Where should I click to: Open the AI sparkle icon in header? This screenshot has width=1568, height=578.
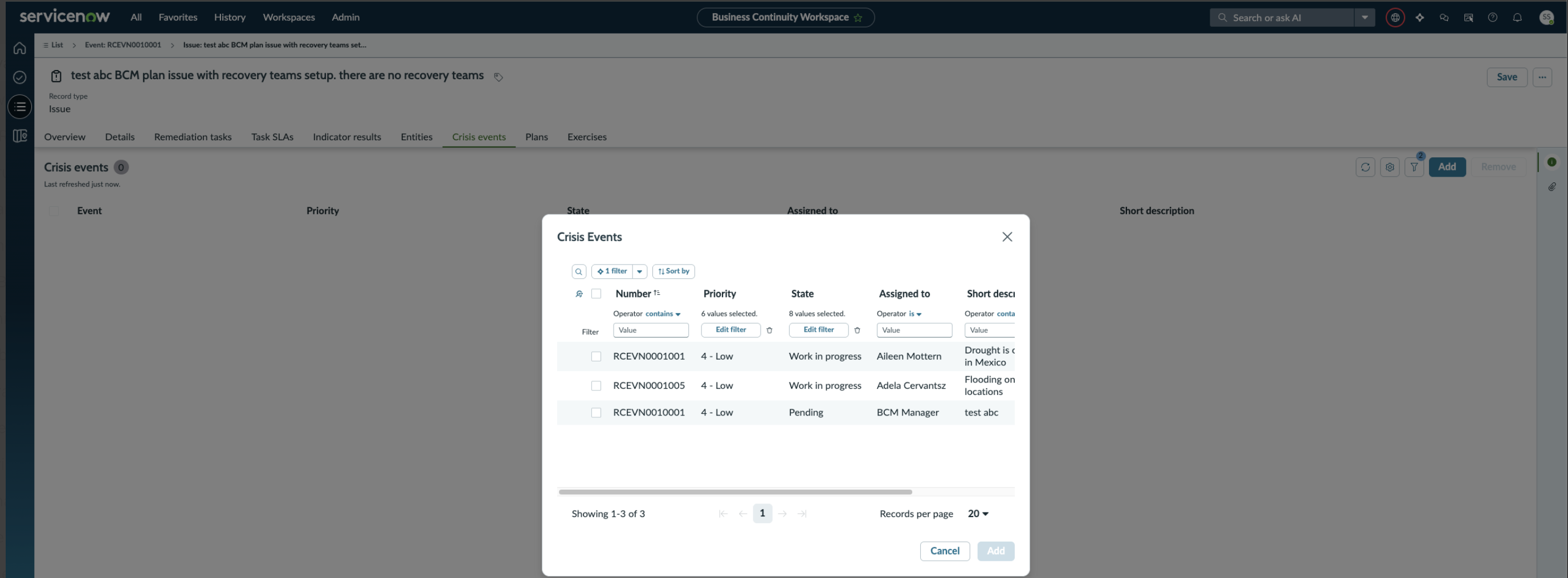pos(1419,18)
